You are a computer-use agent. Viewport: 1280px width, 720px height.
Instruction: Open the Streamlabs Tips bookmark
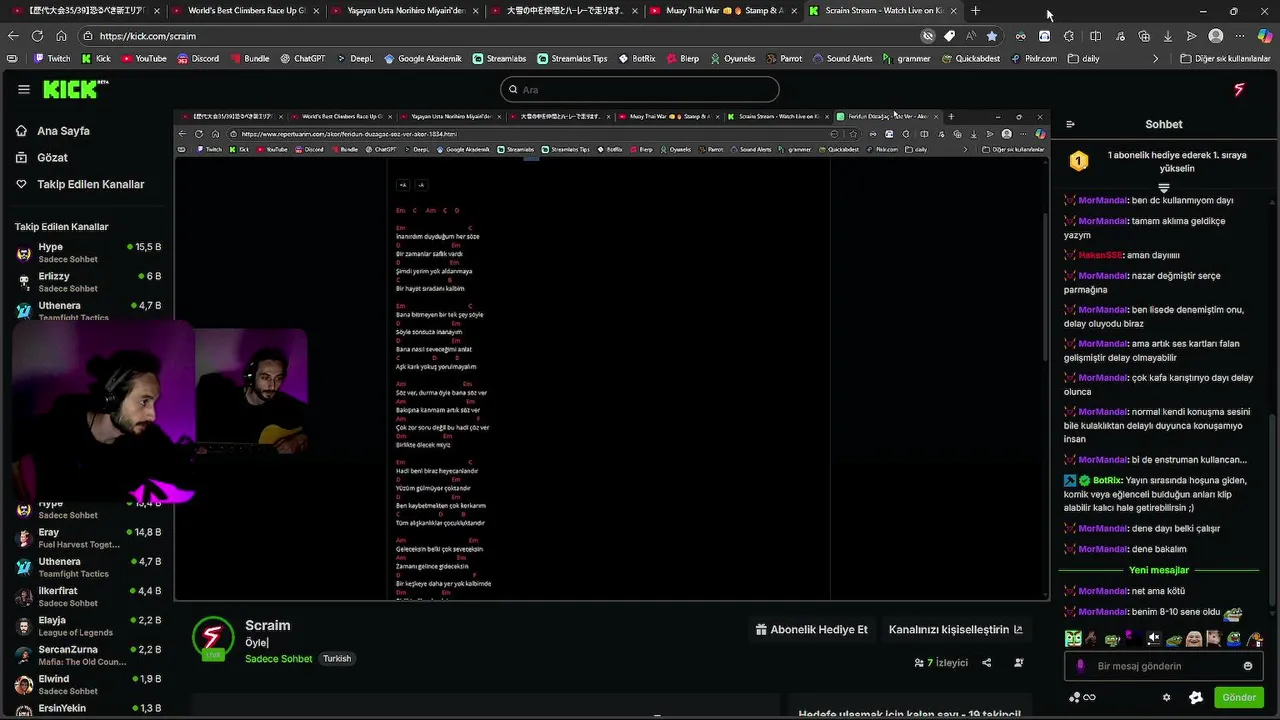pos(572,59)
